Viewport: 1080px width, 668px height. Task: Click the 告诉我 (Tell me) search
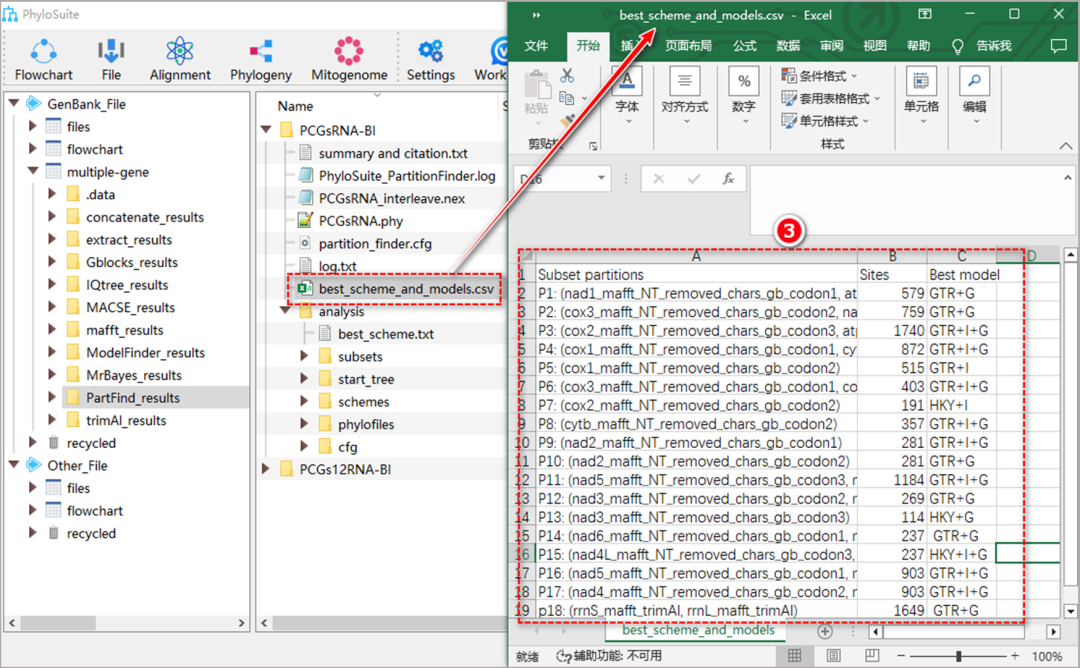[983, 46]
